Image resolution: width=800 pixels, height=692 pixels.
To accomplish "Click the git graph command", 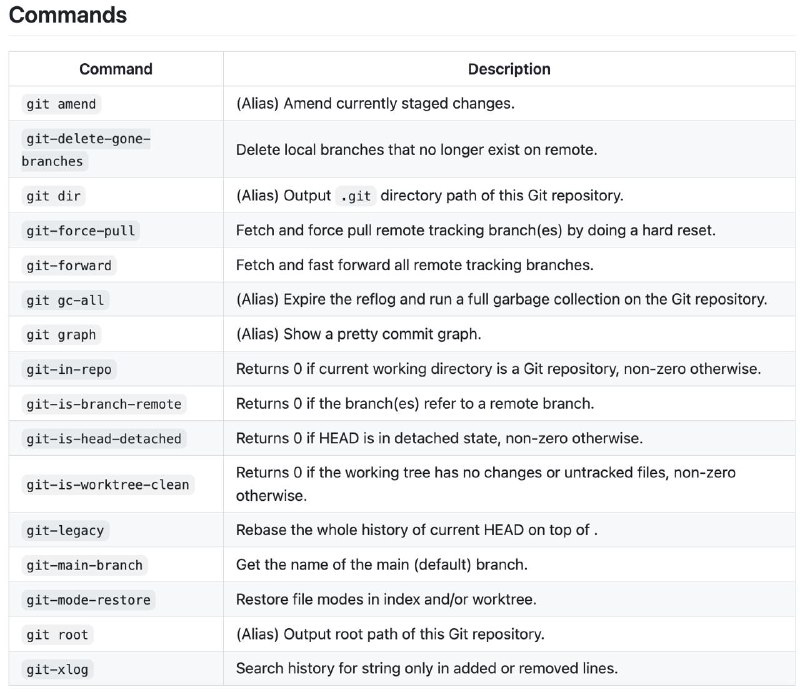I will coord(61,335).
